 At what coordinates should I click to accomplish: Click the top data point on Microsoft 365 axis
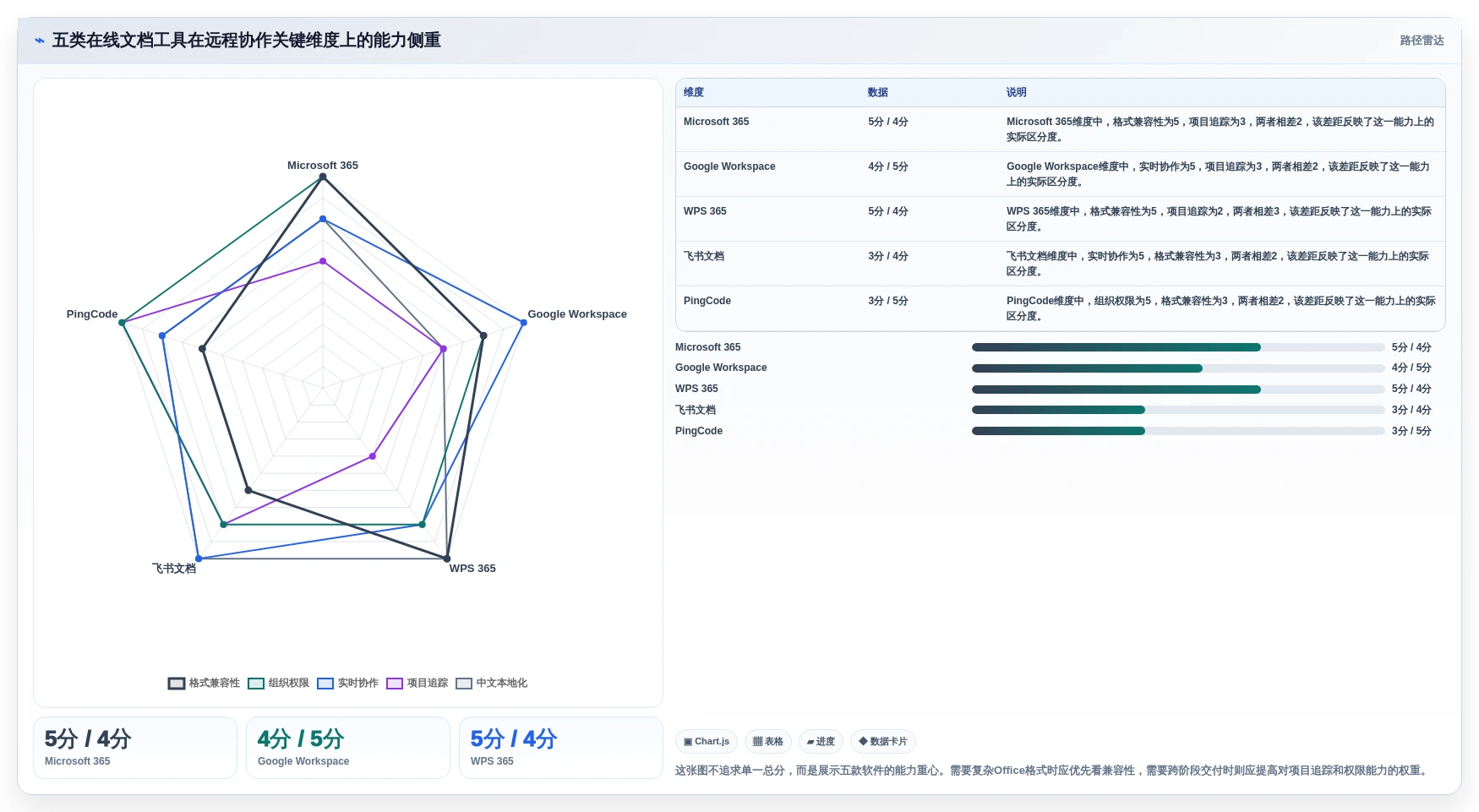(323, 177)
